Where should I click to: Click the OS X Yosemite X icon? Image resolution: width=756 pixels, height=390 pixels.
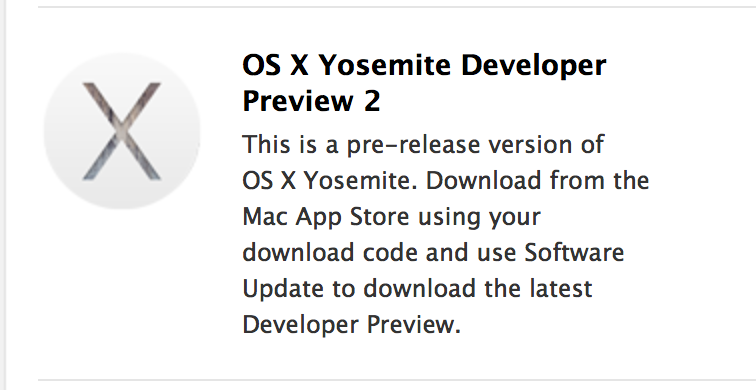[122, 131]
